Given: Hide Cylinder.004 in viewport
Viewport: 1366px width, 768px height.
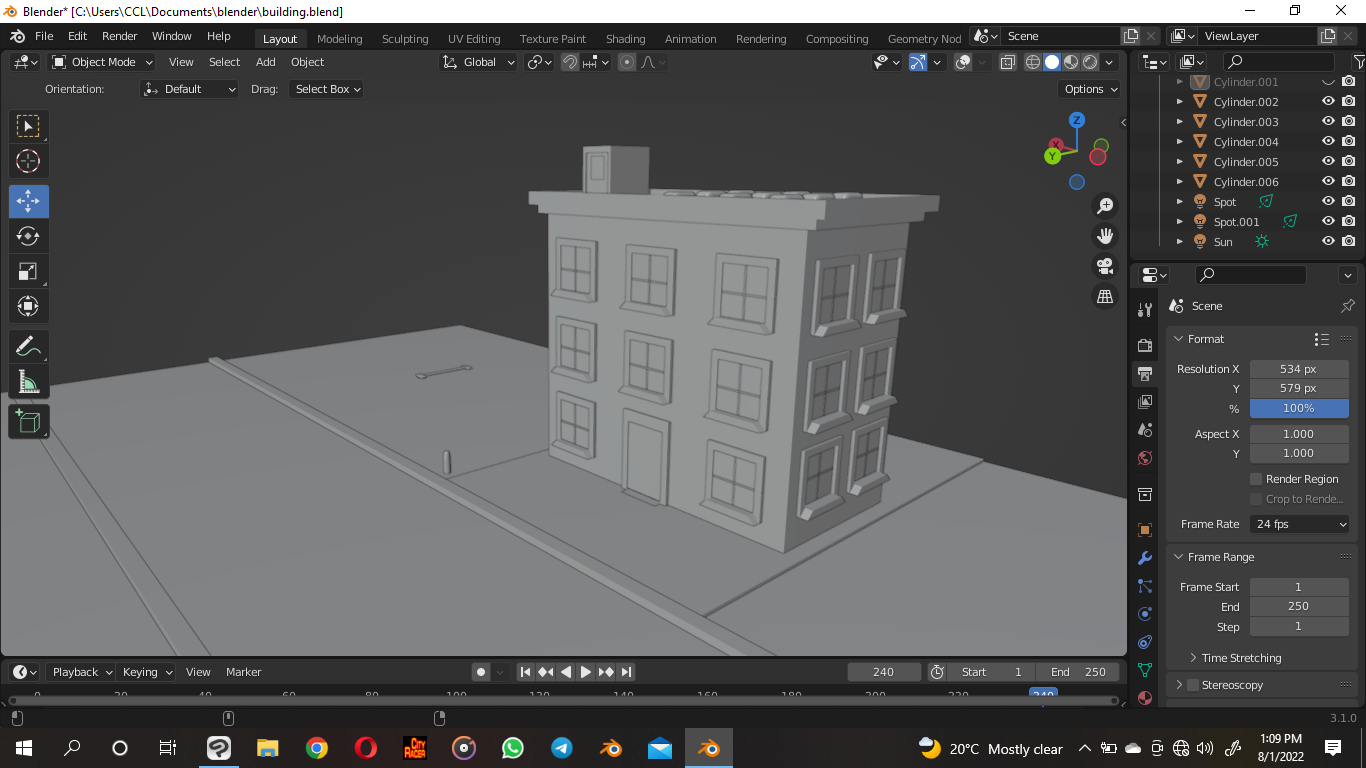Looking at the screenshot, I should pos(1328,141).
